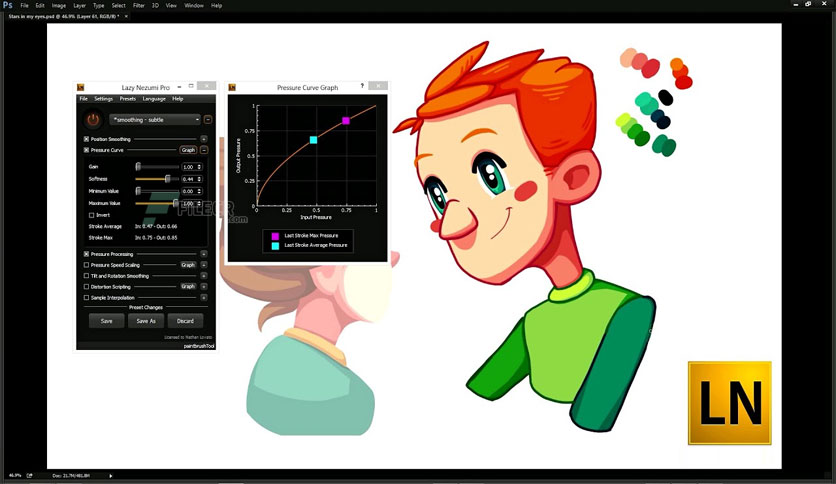
Task: Open the Presets menu in Lazy Nezumi Pro
Action: [127, 99]
